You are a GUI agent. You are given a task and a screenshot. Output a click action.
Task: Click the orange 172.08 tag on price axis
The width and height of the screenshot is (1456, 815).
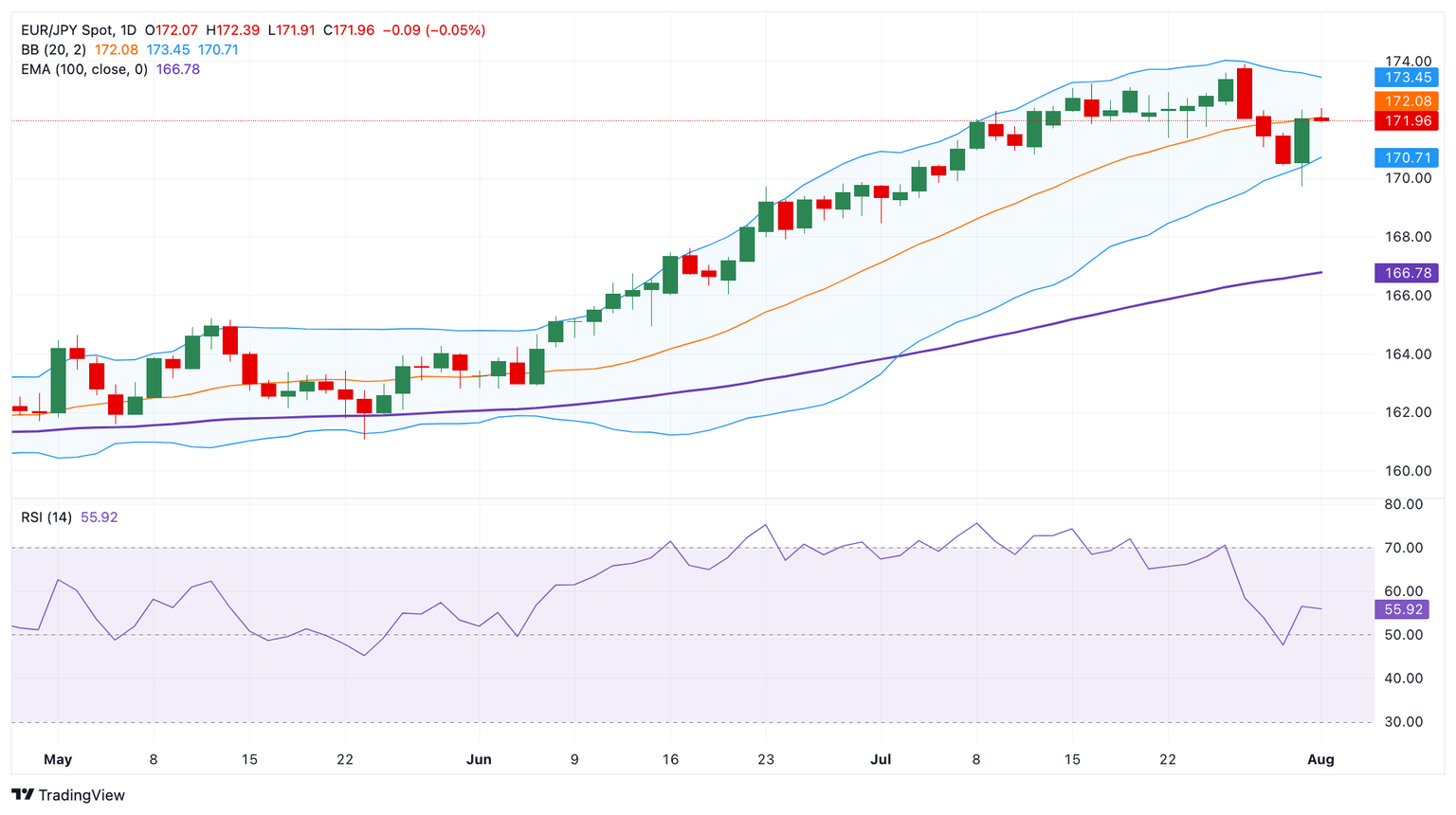1407,101
